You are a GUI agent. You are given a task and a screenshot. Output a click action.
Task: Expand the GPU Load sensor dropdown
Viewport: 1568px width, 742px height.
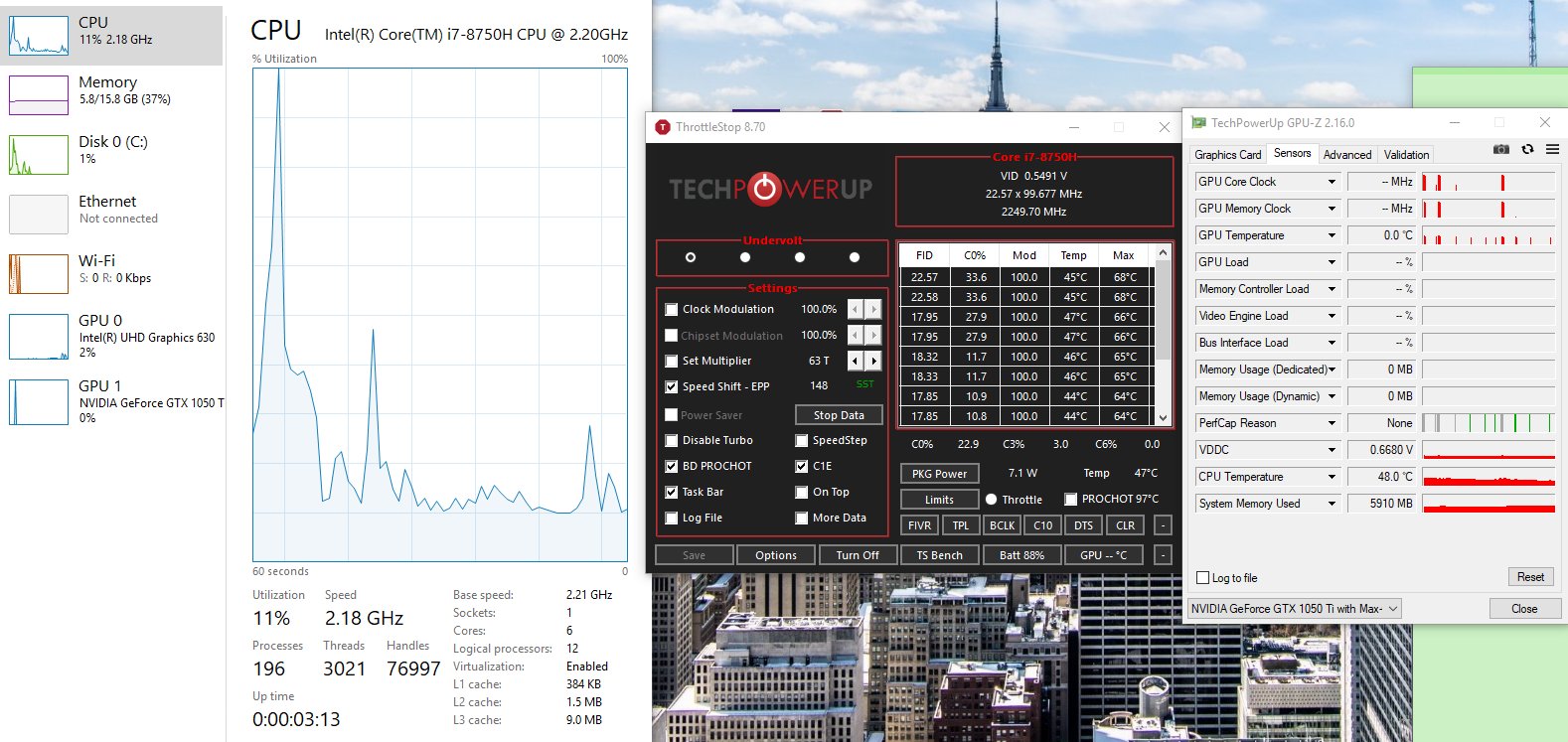click(1332, 262)
